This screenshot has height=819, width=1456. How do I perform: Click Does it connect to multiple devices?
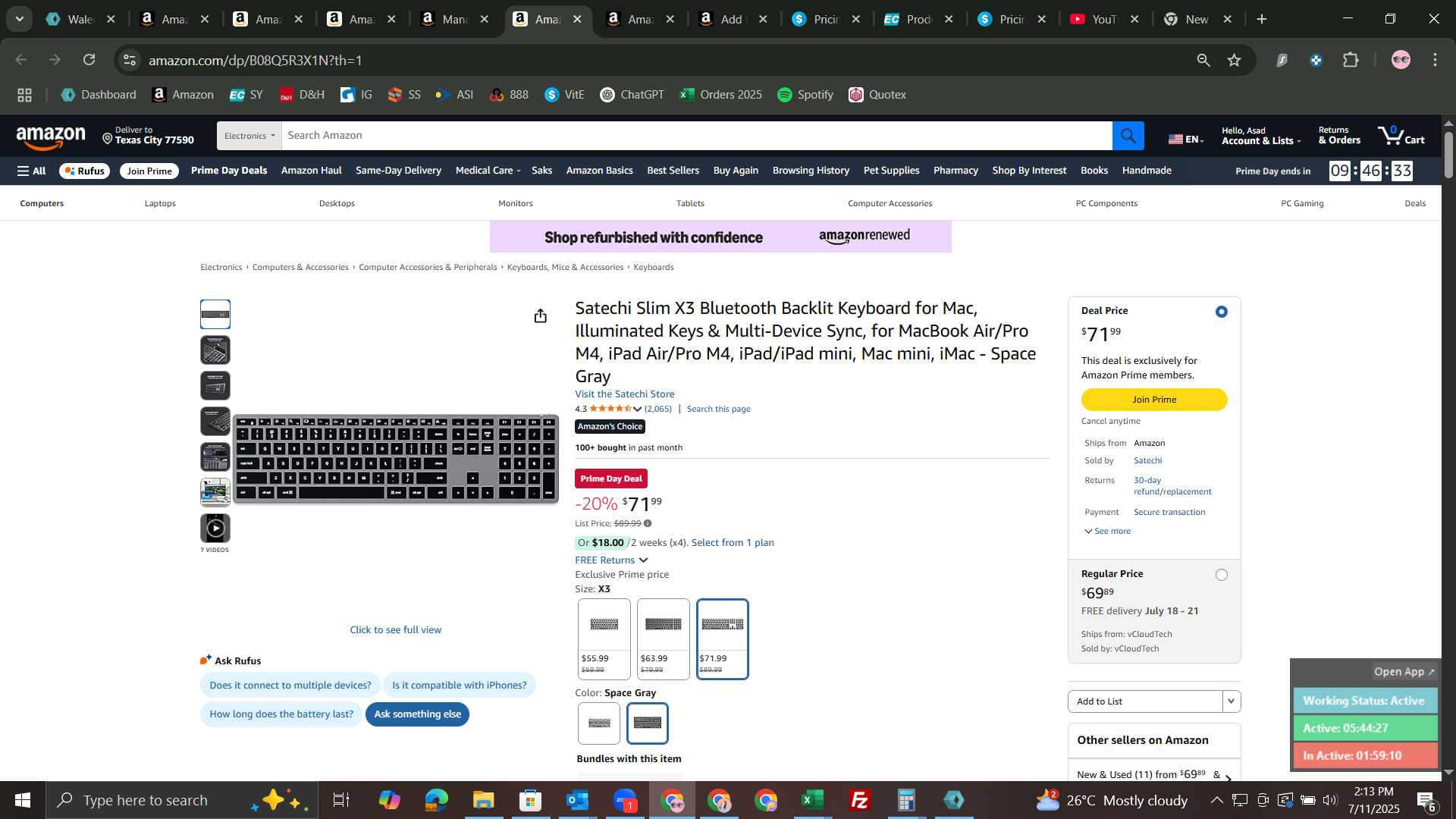pos(290,685)
